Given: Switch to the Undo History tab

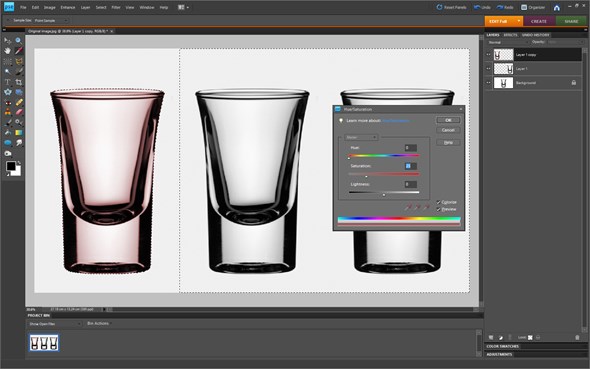Looking at the screenshot, I should (535, 35).
